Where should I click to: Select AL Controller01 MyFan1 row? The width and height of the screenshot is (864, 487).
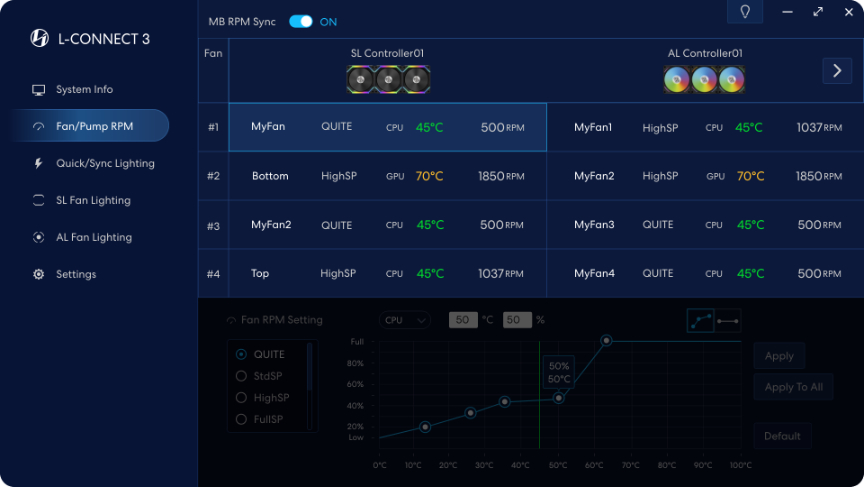705,127
